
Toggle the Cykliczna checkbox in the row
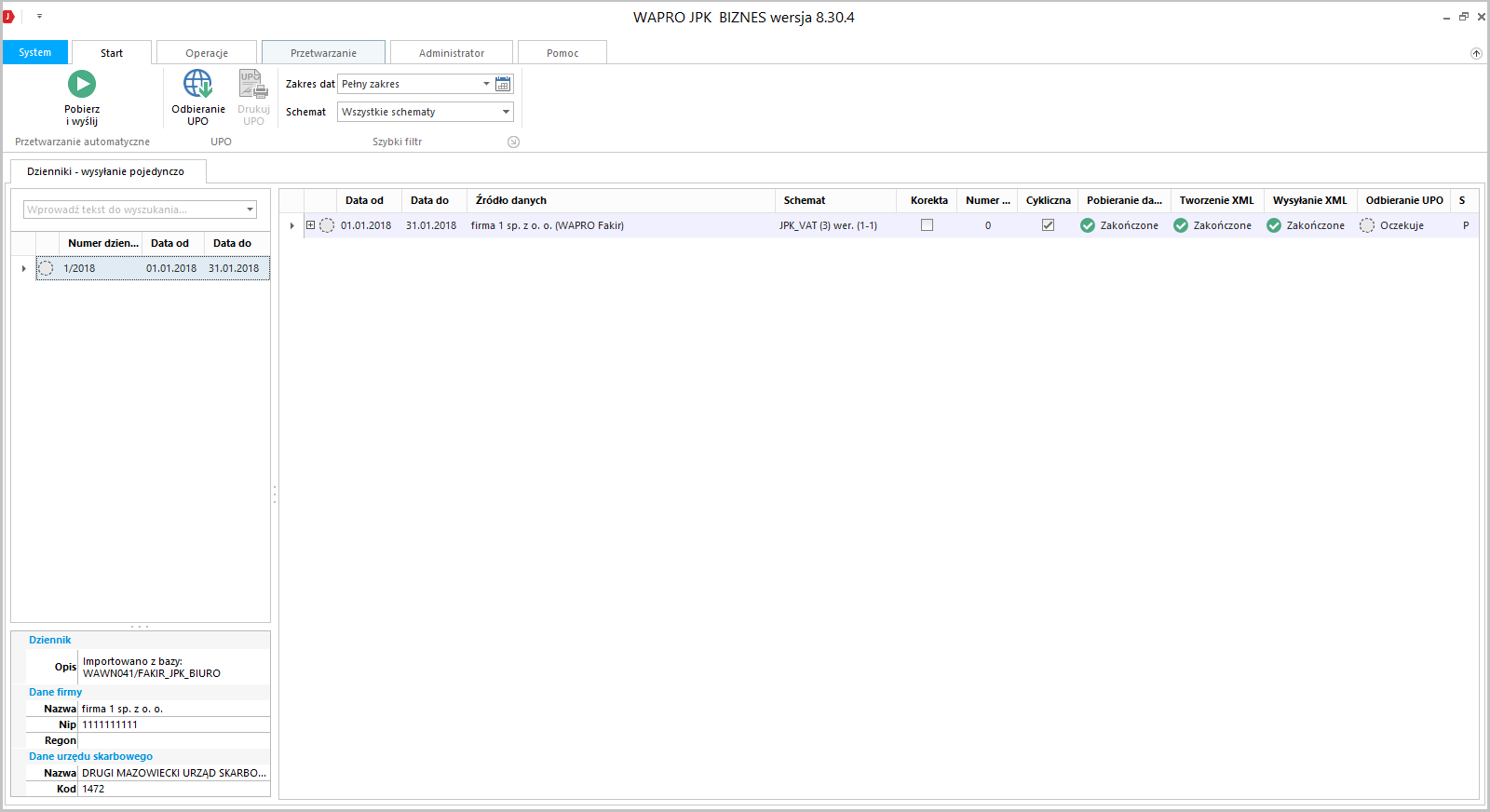(1048, 225)
